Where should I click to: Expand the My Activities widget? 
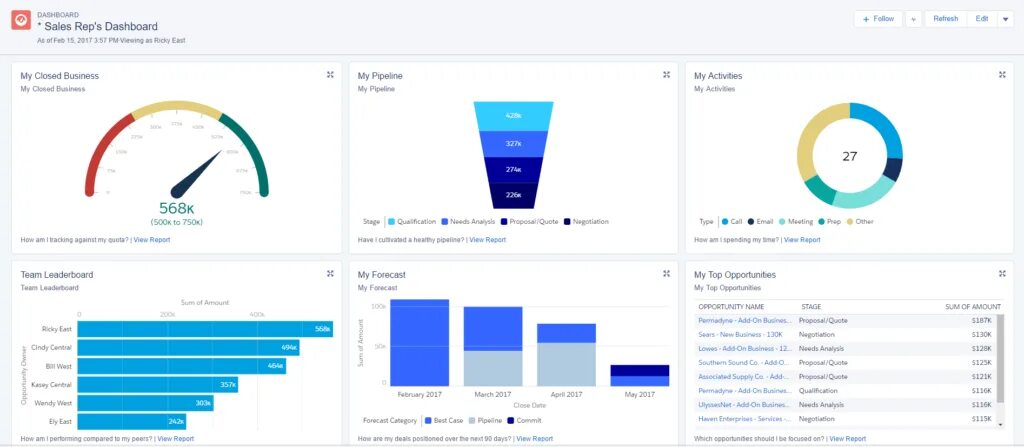click(1002, 75)
